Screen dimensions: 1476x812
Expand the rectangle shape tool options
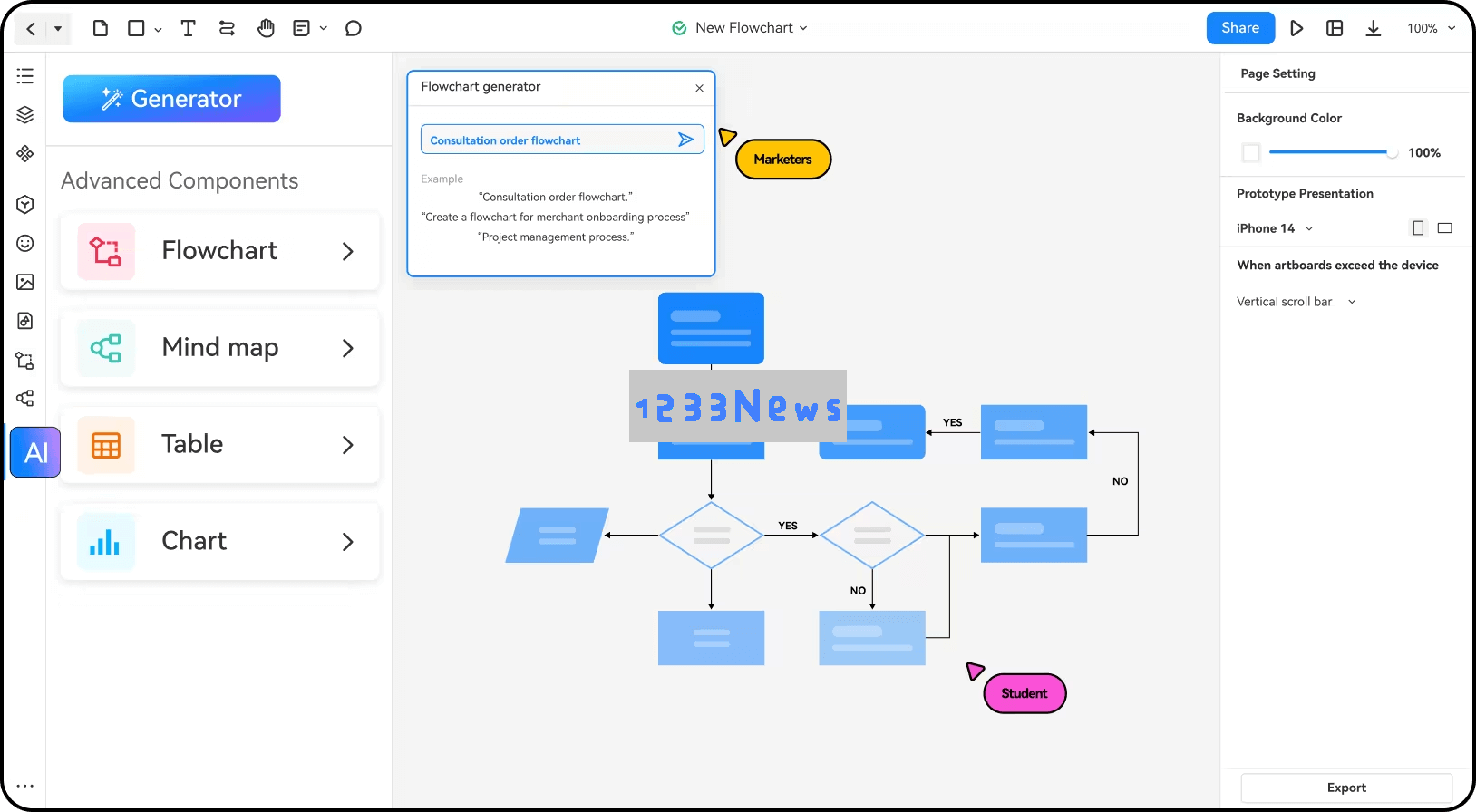click(158, 29)
